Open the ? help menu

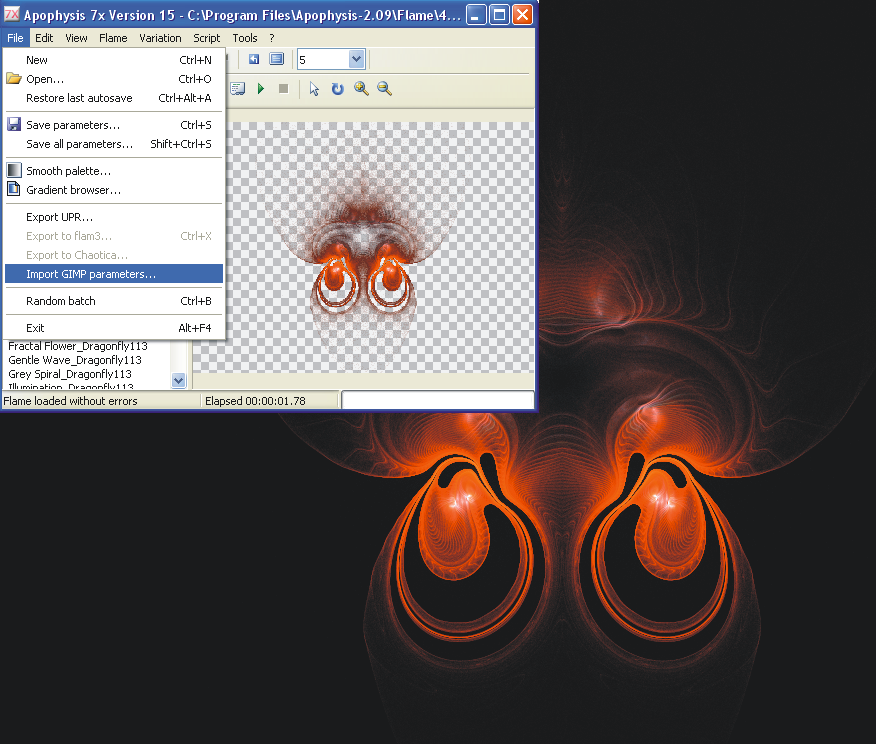pos(272,38)
